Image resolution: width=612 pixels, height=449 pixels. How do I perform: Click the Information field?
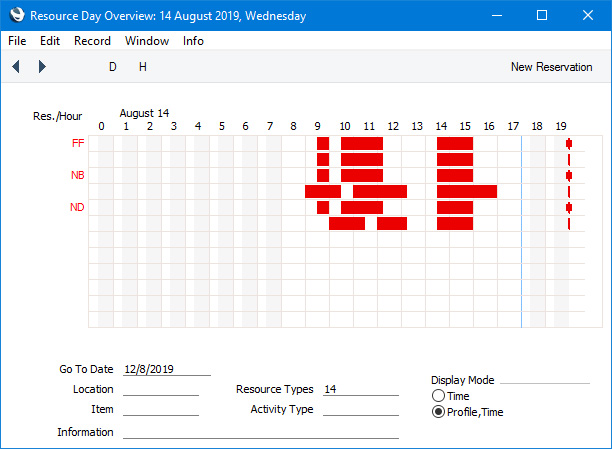pos(261,432)
